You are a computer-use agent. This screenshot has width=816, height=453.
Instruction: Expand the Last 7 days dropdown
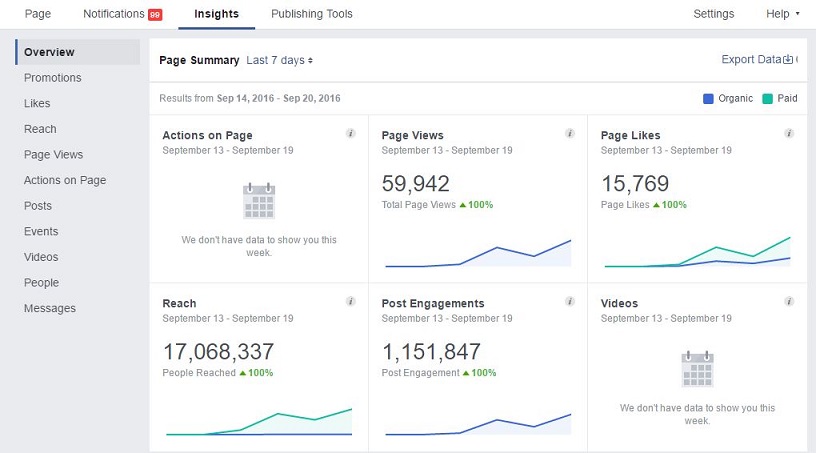point(280,60)
